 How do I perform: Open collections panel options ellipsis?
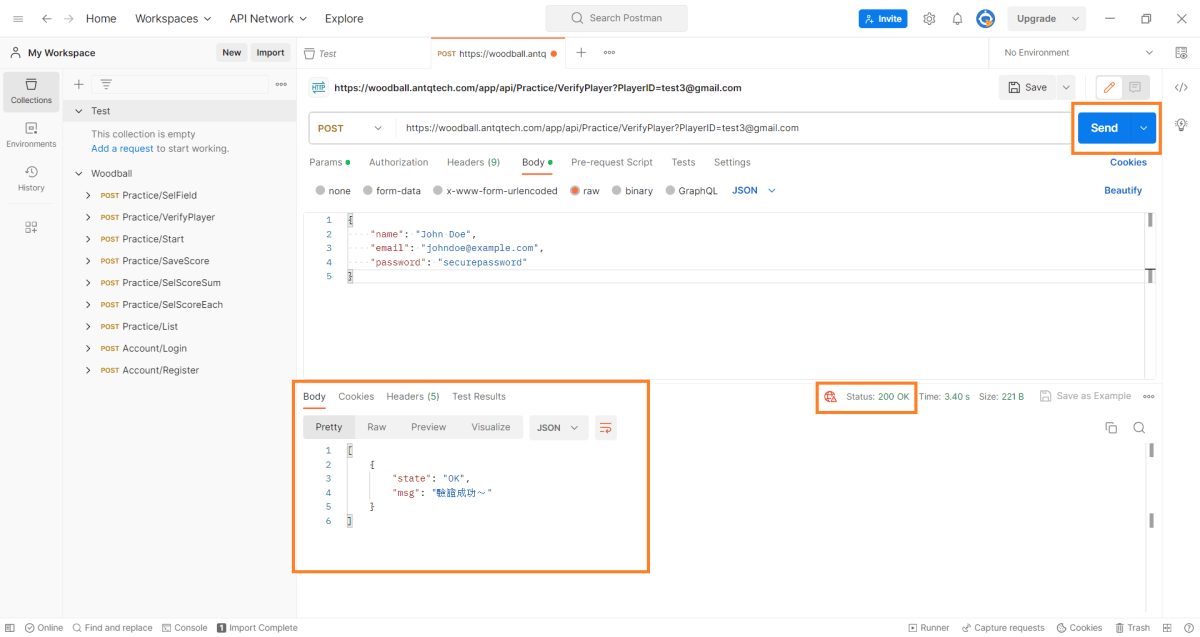point(281,84)
